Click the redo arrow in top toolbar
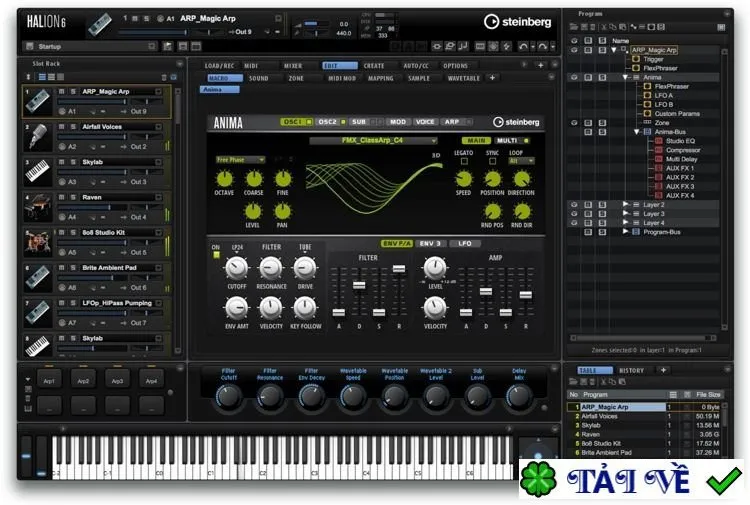The image size is (750, 505). 542,46
